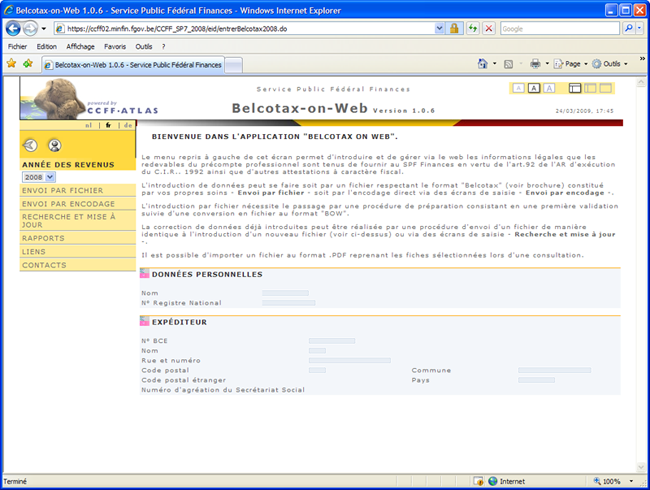
Task: Open the Fichier menu
Action: click(x=17, y=46)
